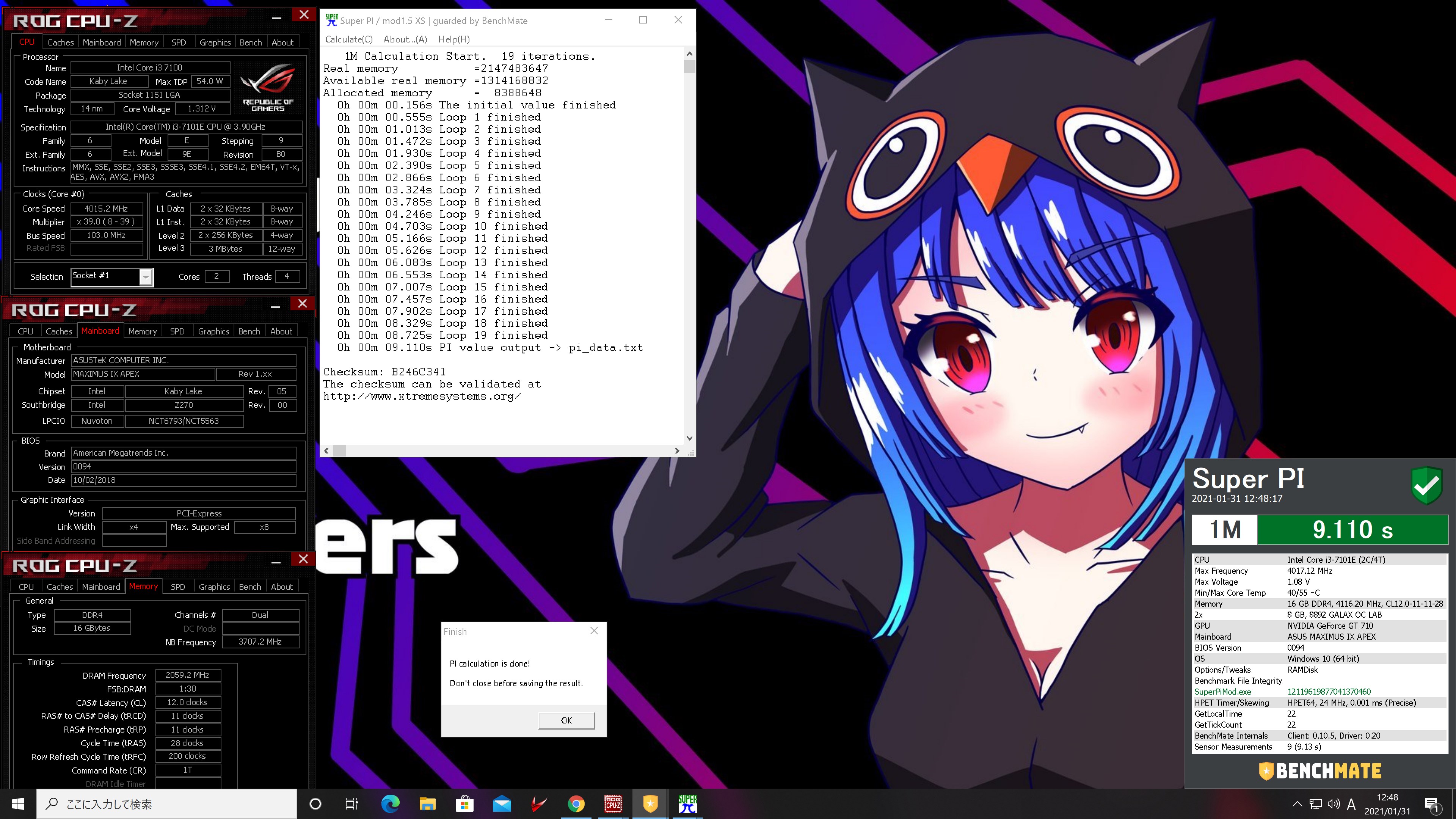1456x819 pixels.
Task: Open the Mail app from taskbar
Action: point(502,804)
